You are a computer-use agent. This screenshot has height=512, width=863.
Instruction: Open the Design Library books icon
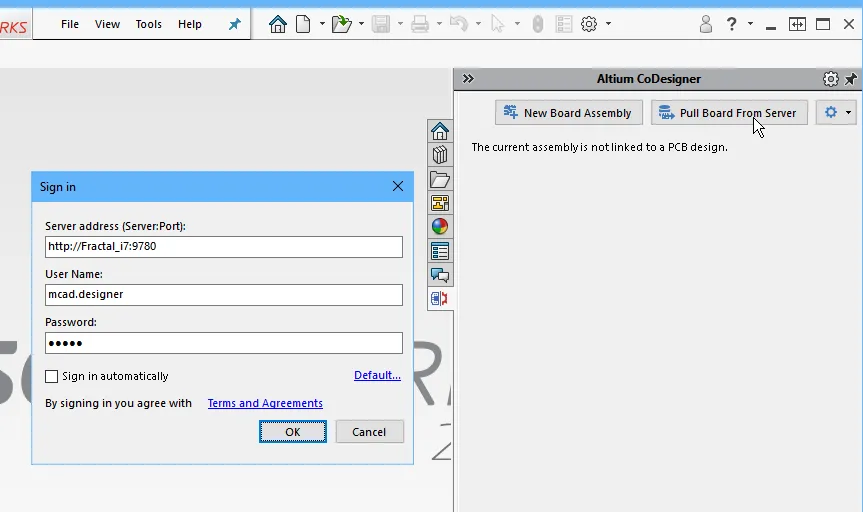pos(440,155)
